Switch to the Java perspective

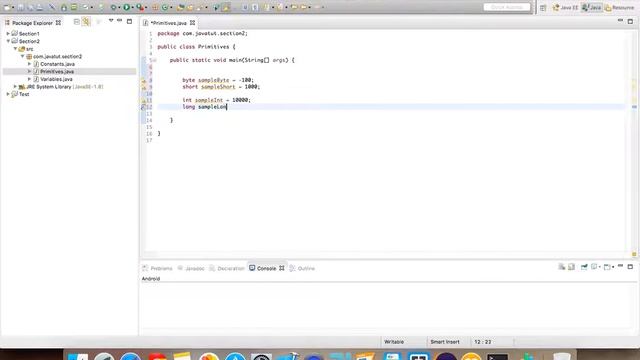(591, 7)
